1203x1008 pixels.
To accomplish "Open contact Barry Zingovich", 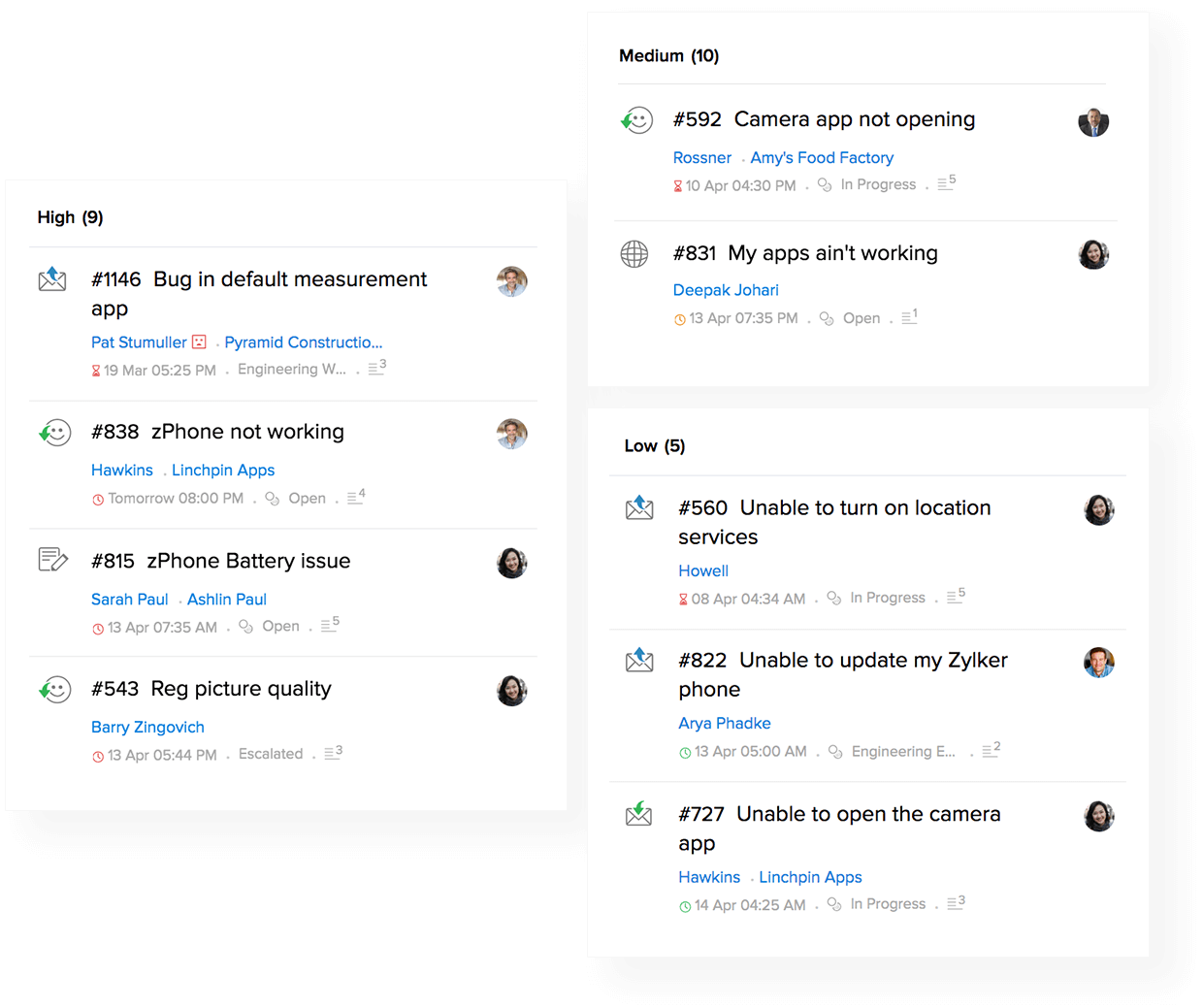I will (x=147, y=728).
